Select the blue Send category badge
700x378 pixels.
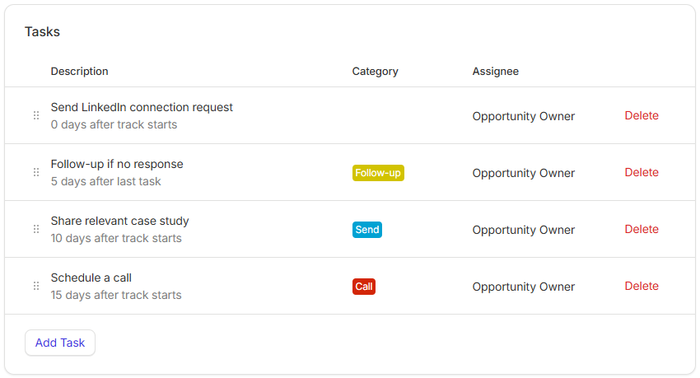[x=367, y=229]
